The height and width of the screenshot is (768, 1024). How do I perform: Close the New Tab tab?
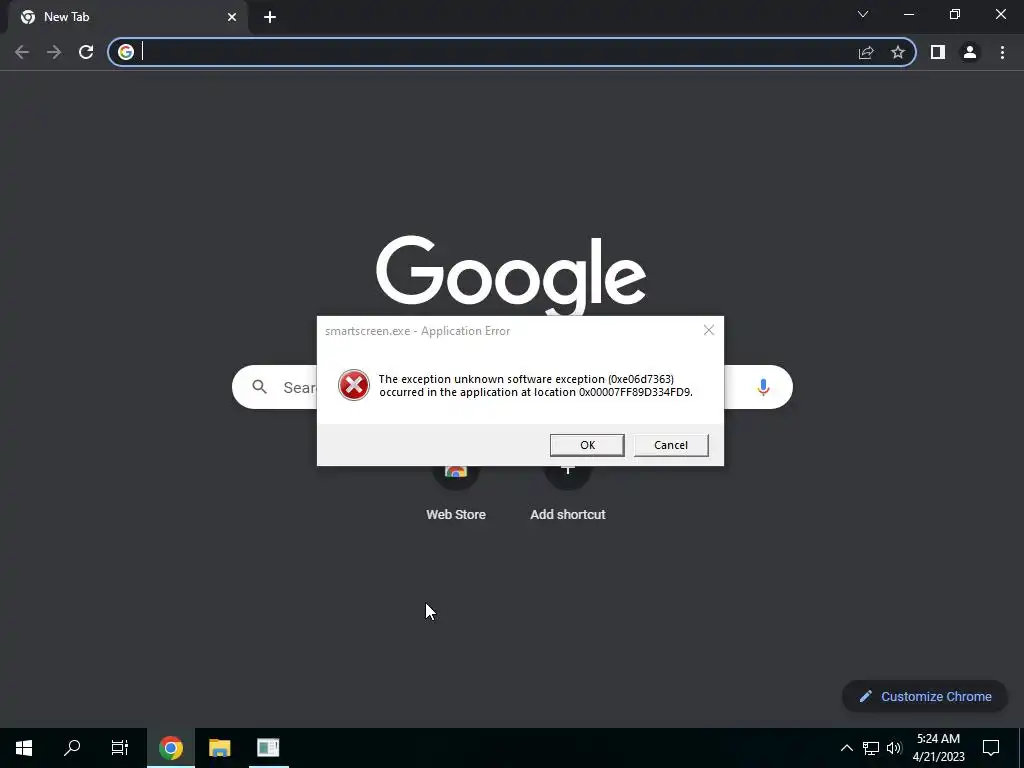pyautogui.click(x=232, y=17)
